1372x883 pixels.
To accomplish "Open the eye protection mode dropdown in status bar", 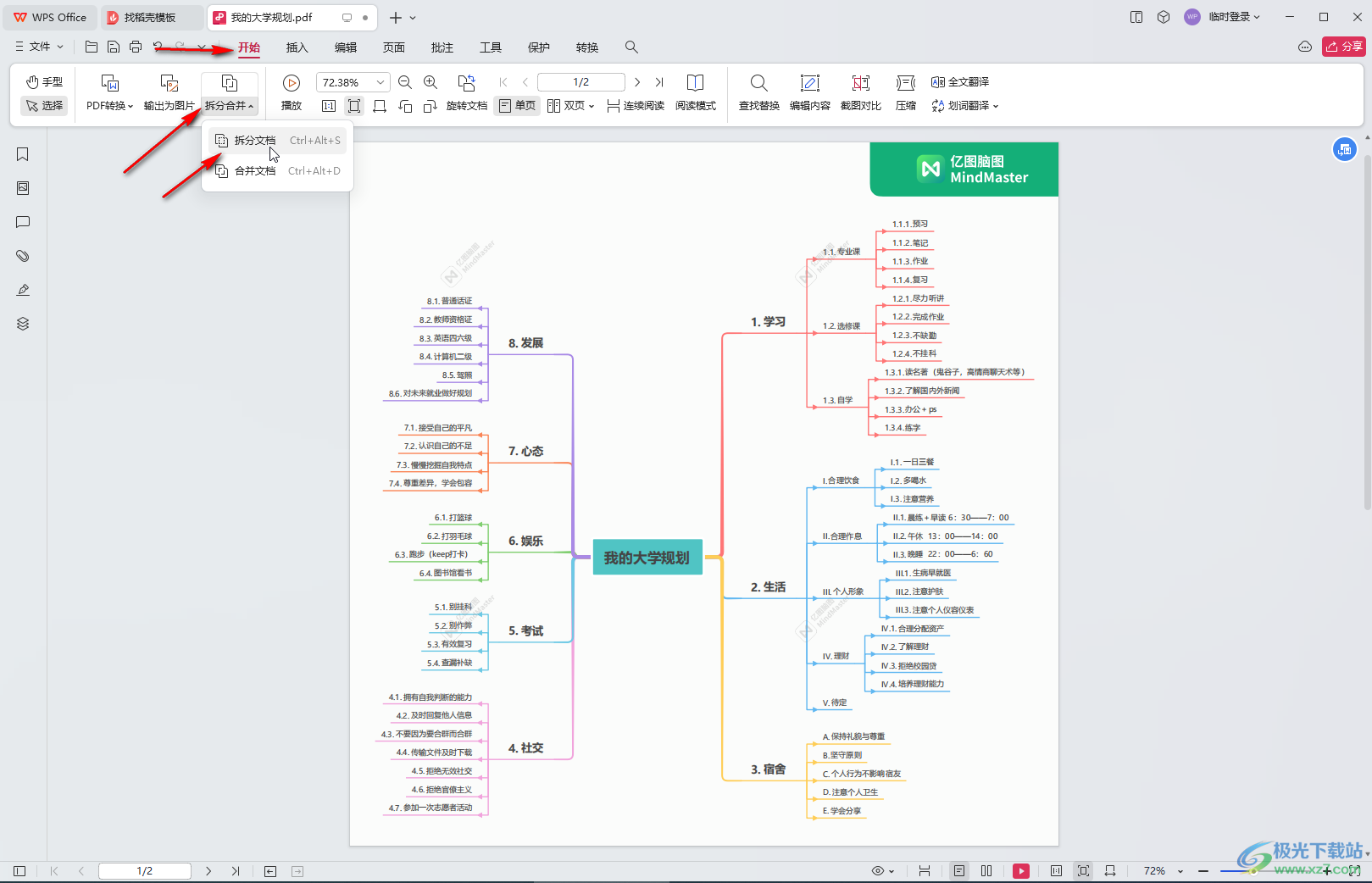I will [883, 870].
